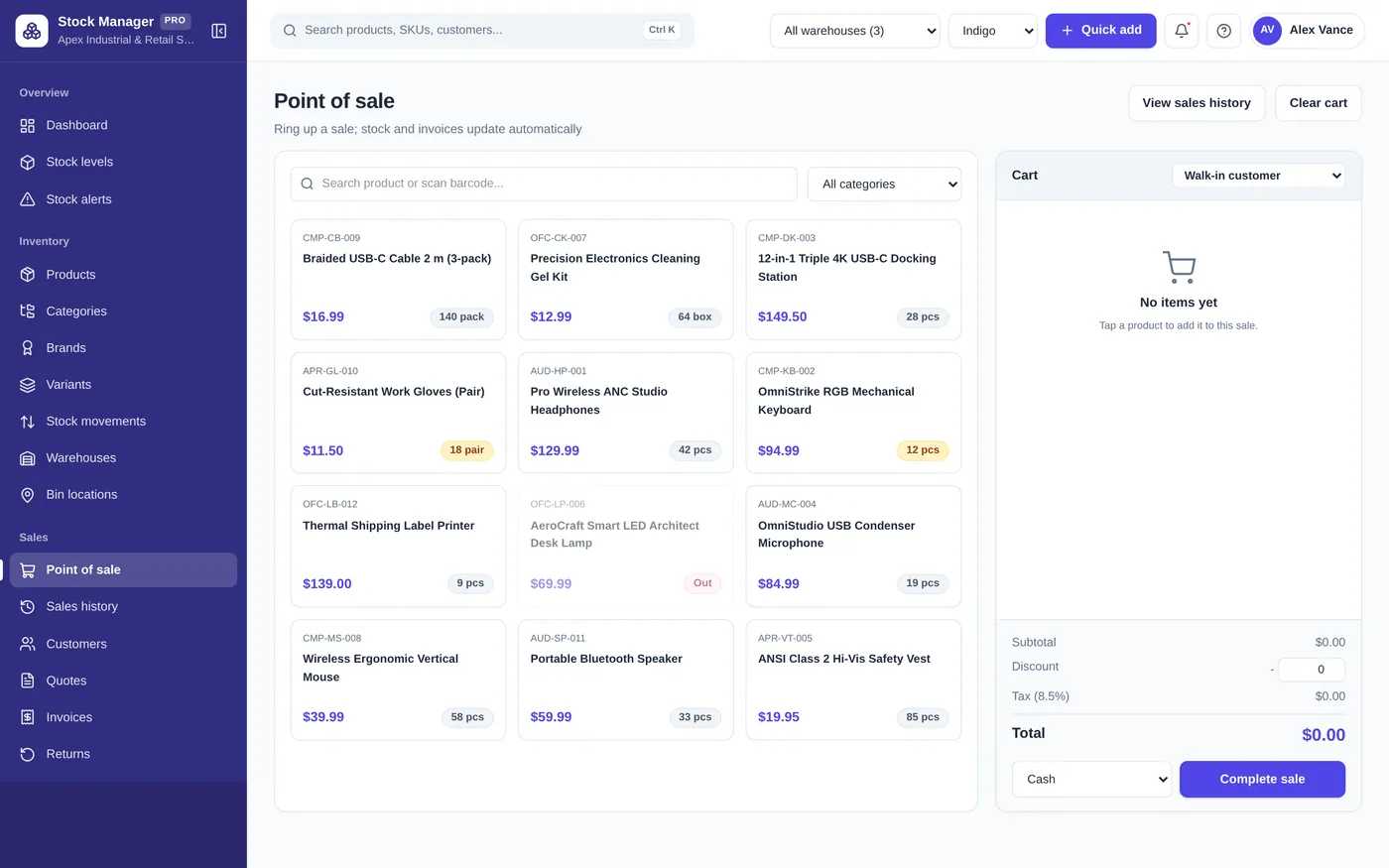This screenshot has height=868, width=1389.
Task: Click the Categories tree icon
Action: pos(28,311)
